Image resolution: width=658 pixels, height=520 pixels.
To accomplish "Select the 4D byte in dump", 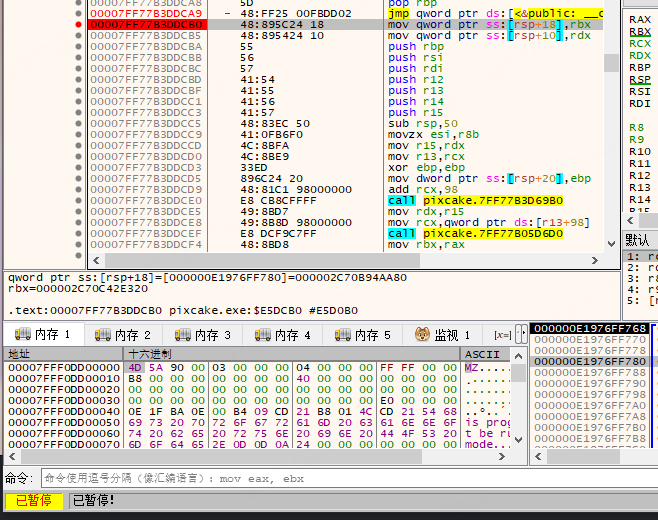I will (135, 368).
